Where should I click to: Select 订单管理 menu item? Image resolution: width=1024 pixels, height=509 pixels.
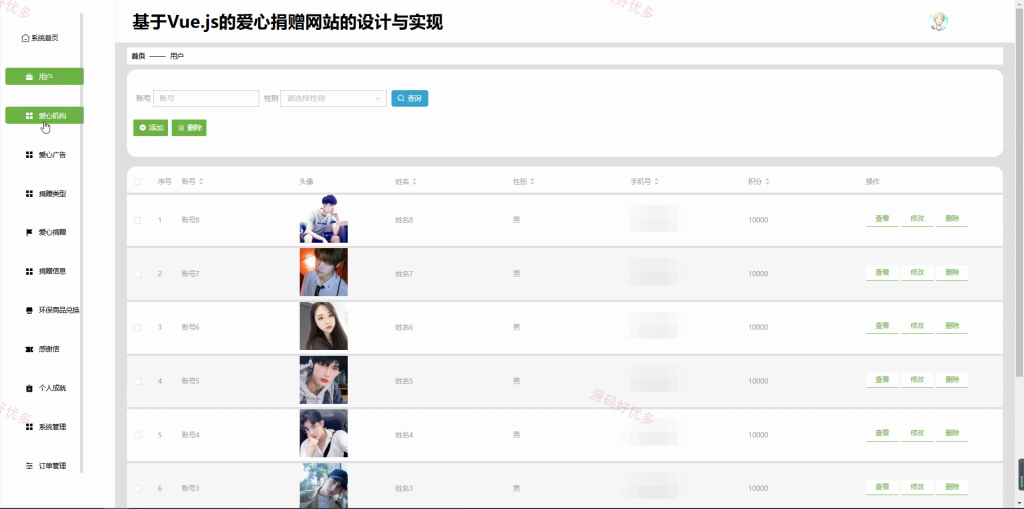pos(44,466)
